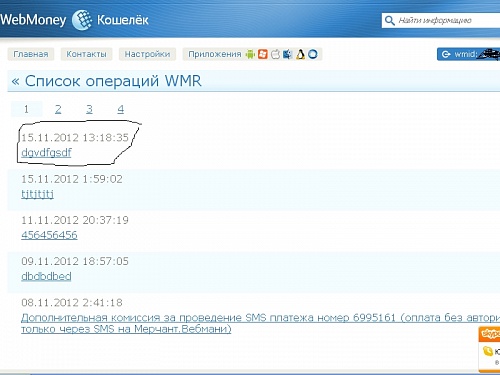500x375 pixels.
Task: Click the WebMoney globe logo
Action: pyautogui.click(x=82, y=20)
